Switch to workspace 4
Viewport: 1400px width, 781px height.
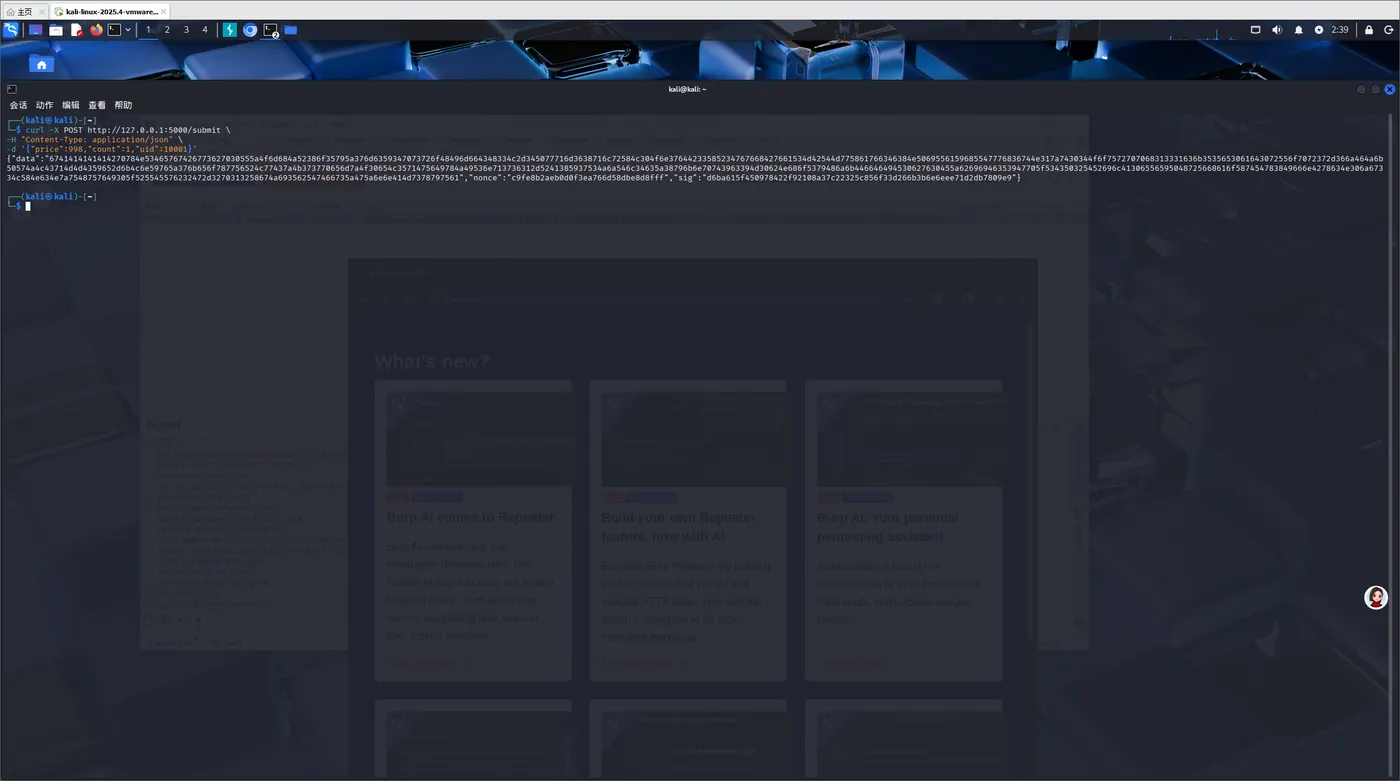(x=205, y=30)
